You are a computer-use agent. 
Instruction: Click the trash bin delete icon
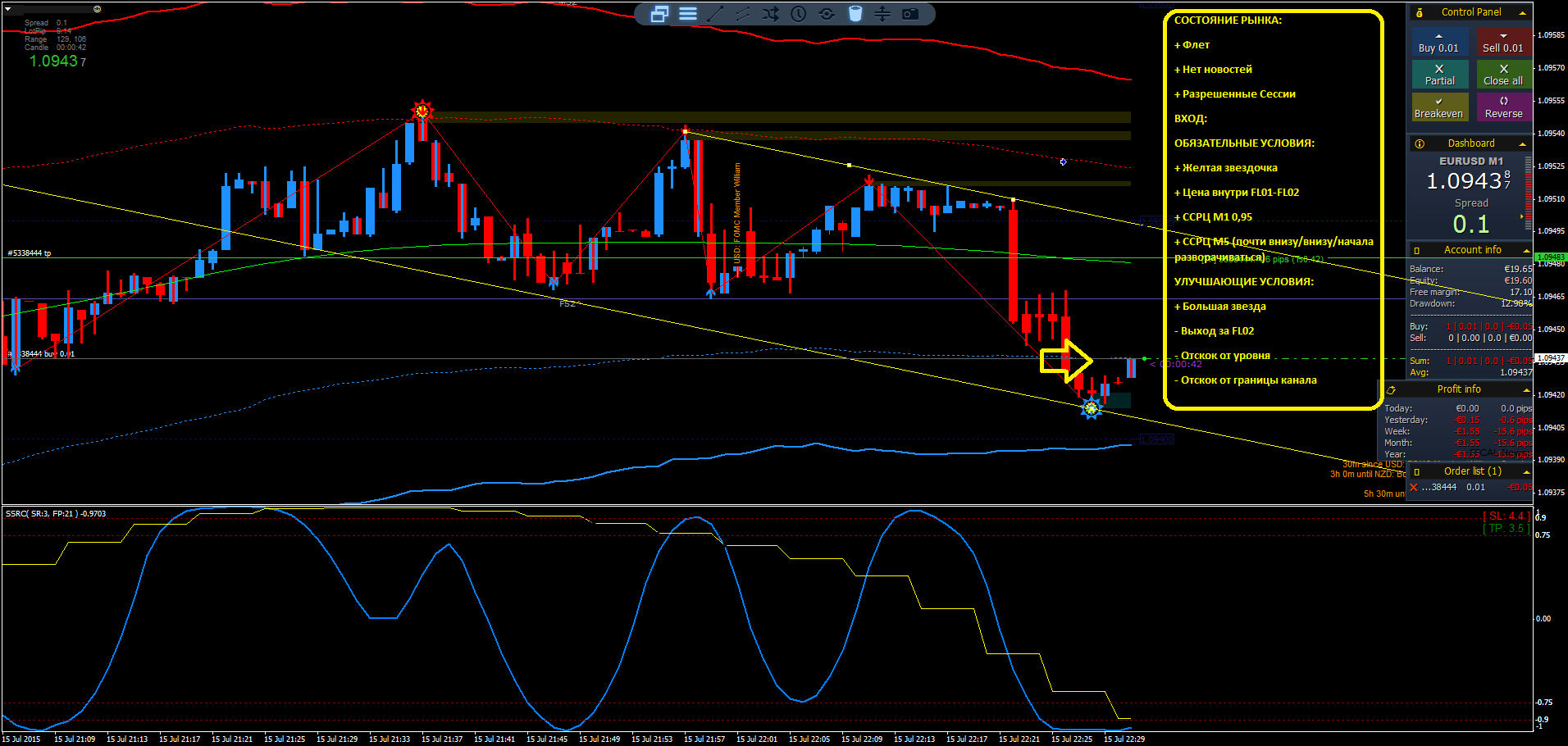(x=855, y=14)
